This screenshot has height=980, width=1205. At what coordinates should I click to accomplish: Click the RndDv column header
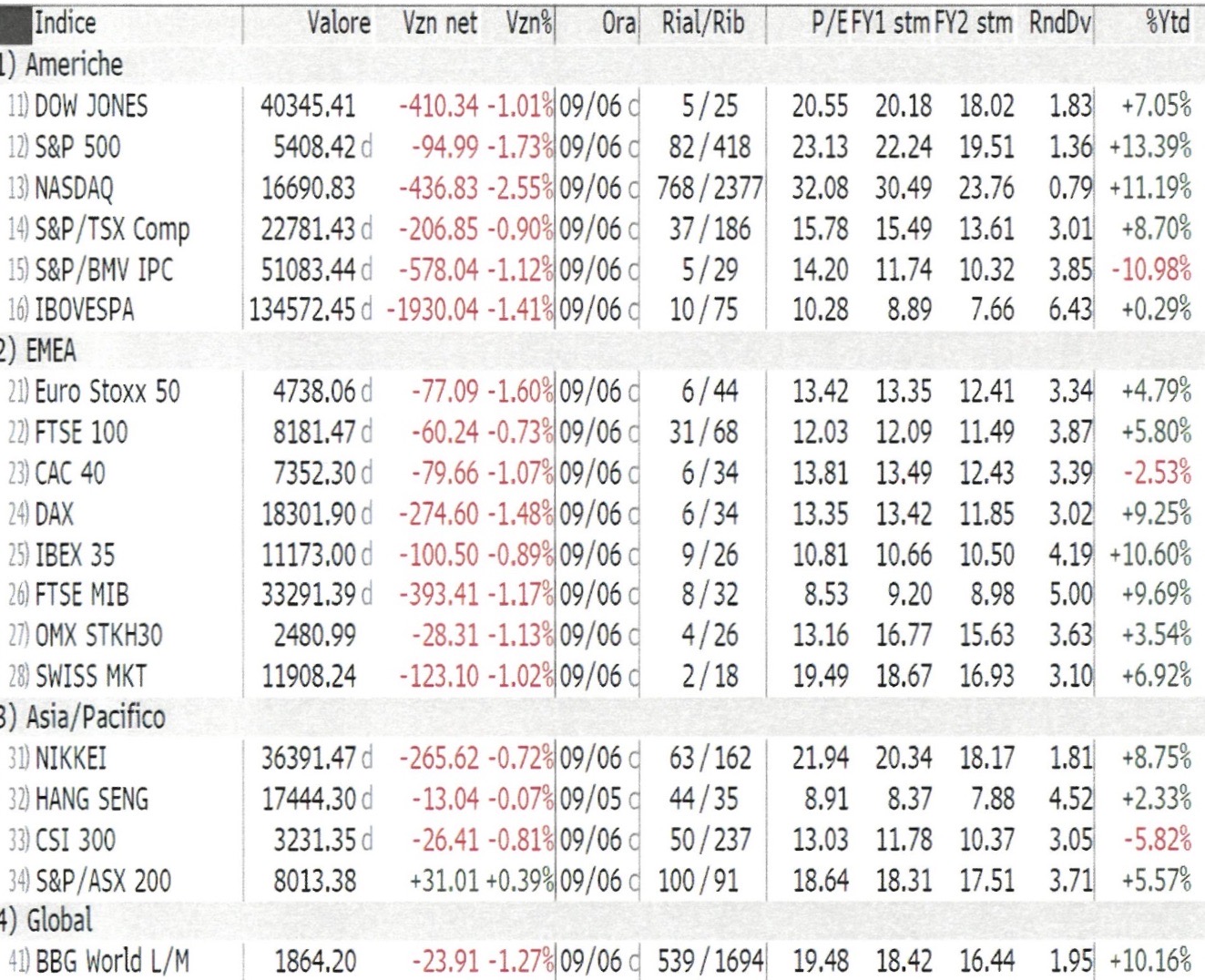point(1059,23)
